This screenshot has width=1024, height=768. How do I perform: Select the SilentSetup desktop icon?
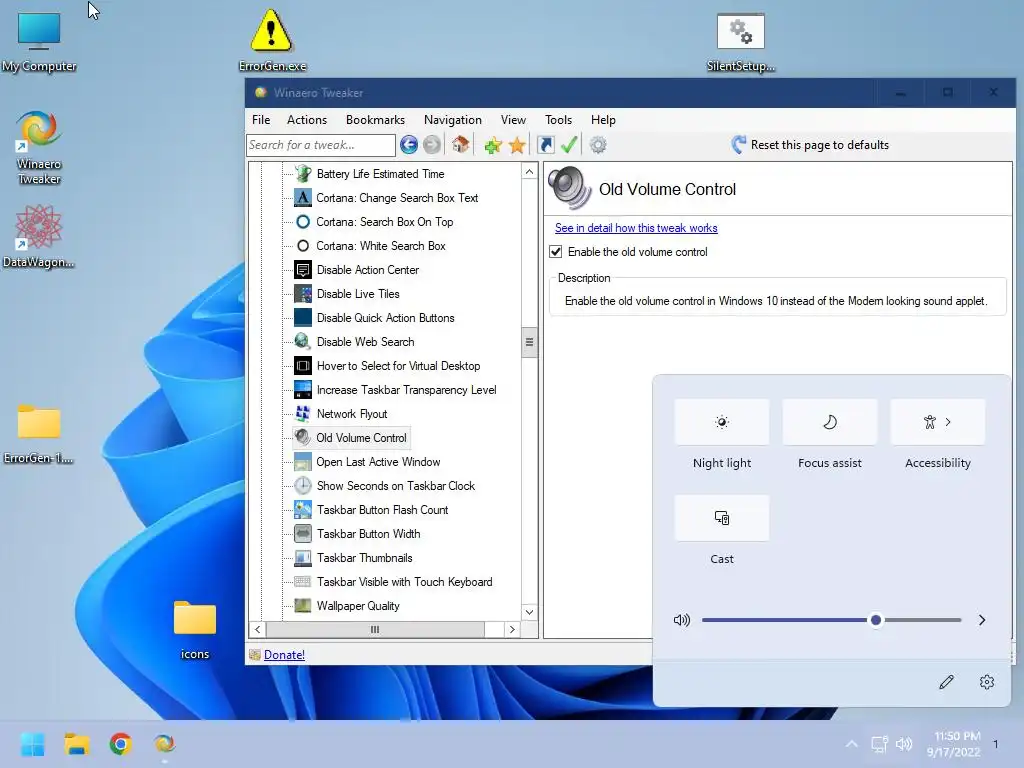[741, 41]
